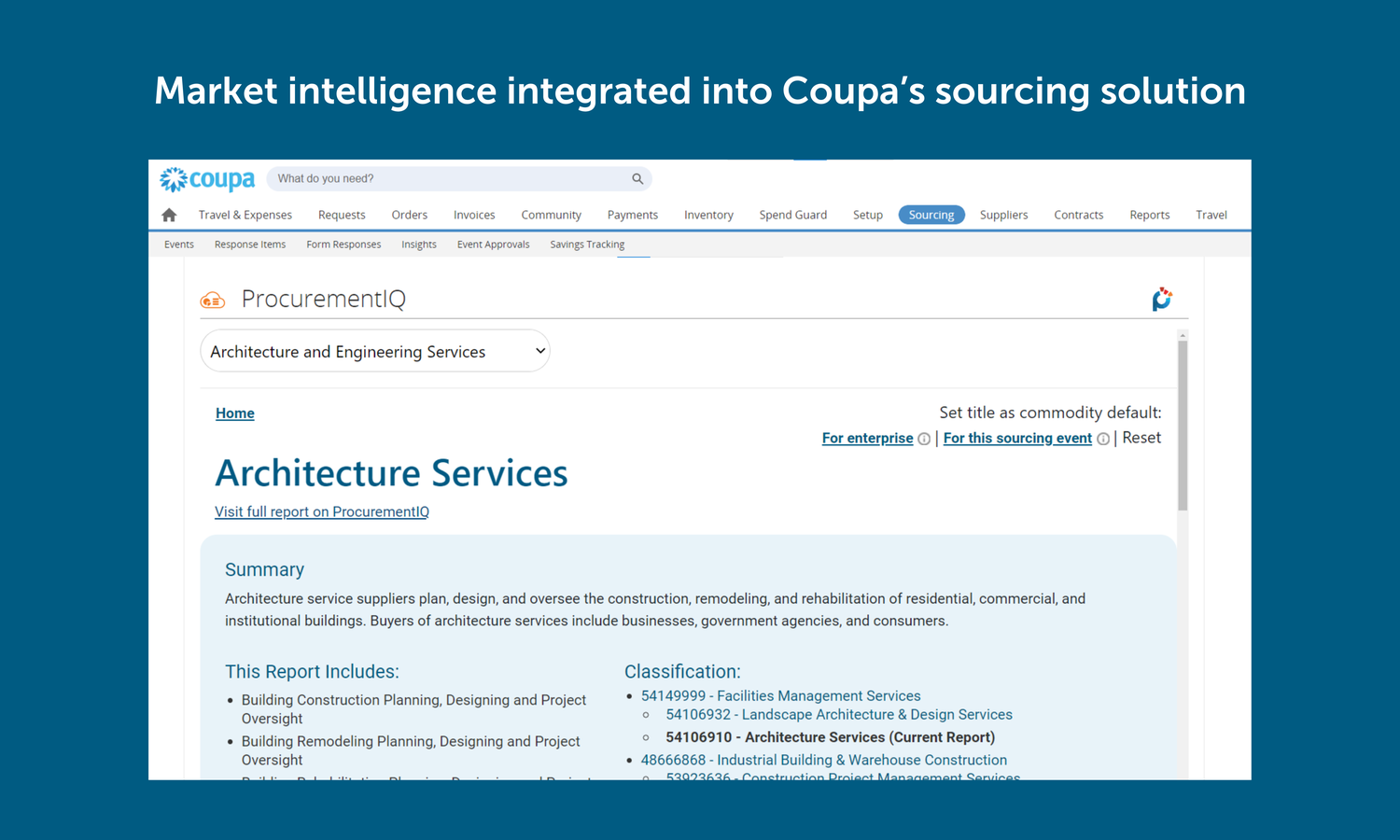
Task: Open the Community menu item
Action: (552, 215)
